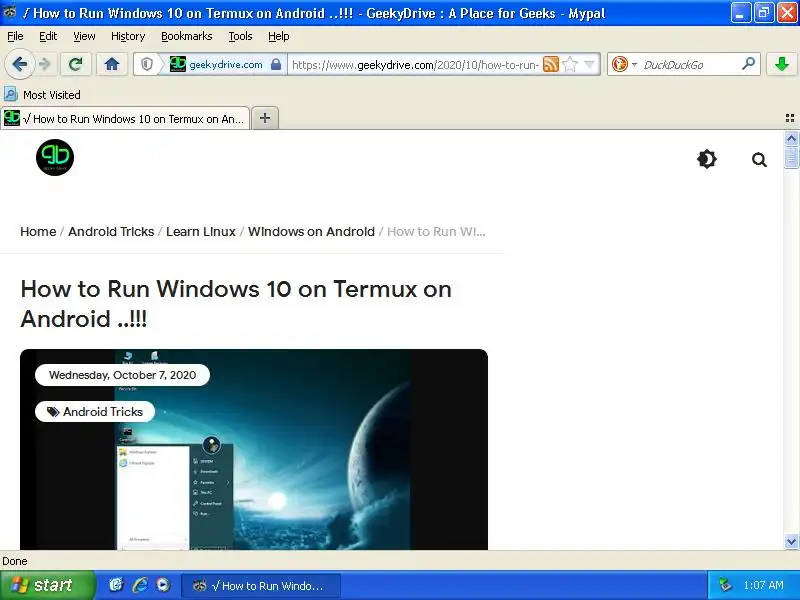This screenshot has height=600, width=800.
Task: Reload the current page
Action: (76, 64)
